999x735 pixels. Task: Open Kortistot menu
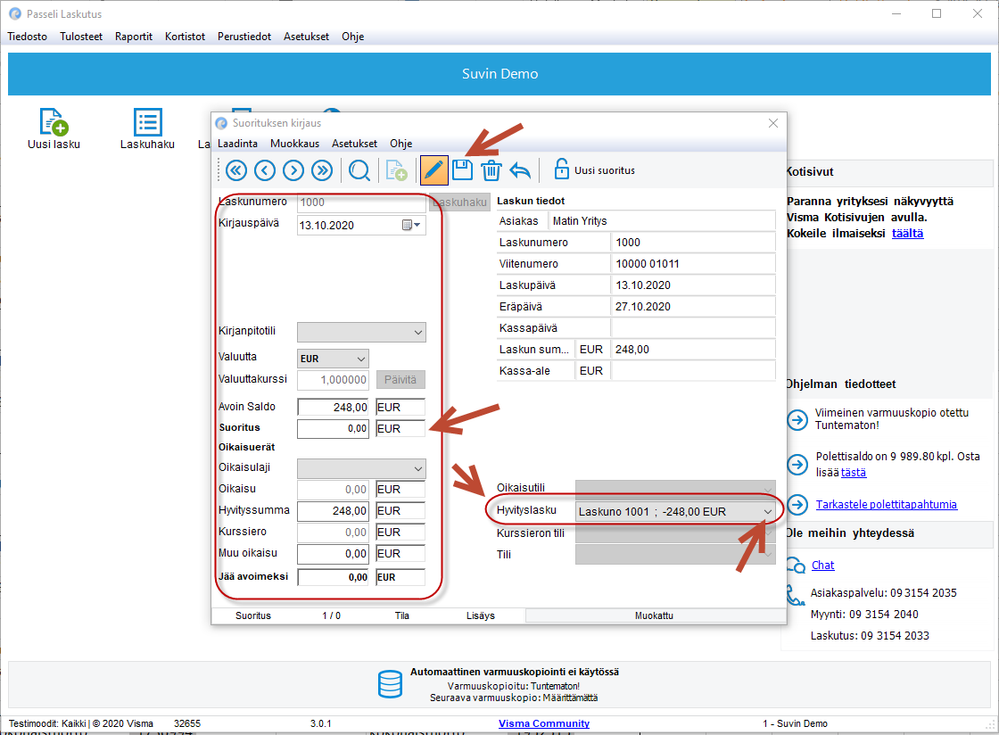coord(185,36)
